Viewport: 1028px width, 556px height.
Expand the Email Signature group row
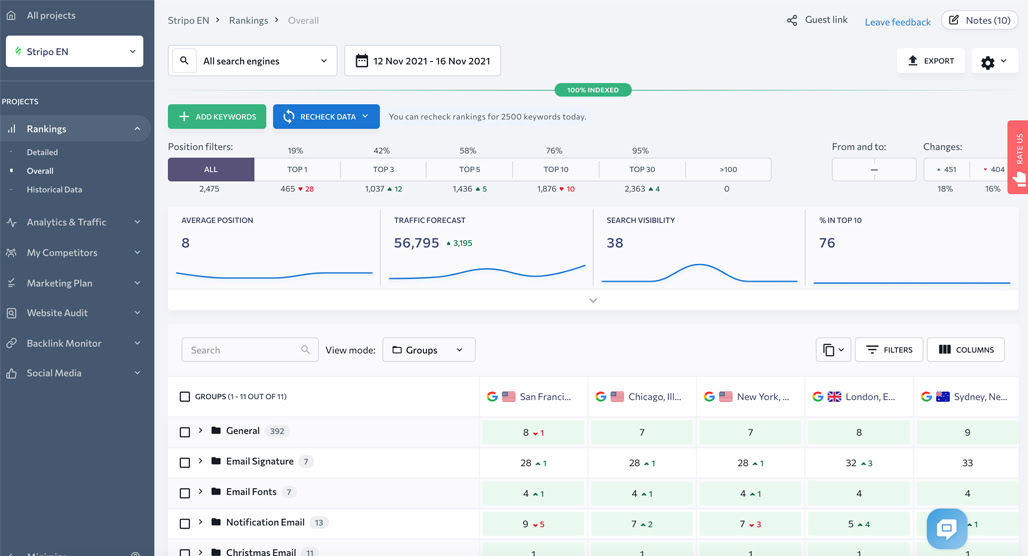201,462
